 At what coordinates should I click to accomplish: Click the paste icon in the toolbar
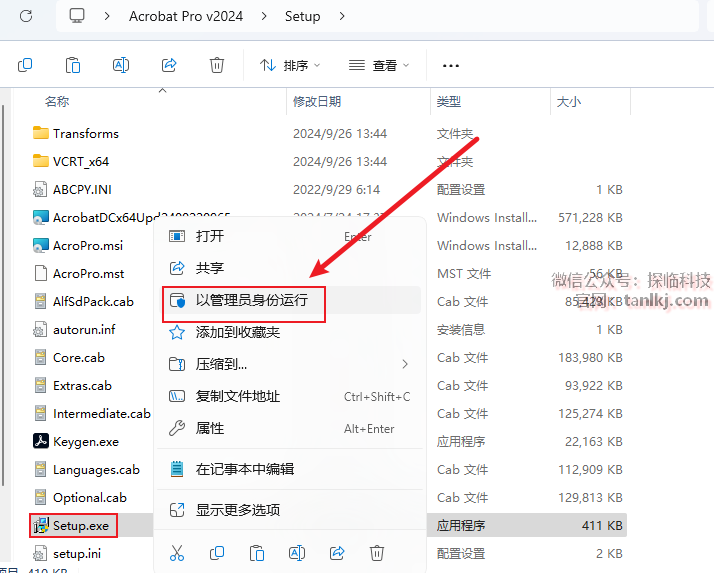[x=73, y=65]
